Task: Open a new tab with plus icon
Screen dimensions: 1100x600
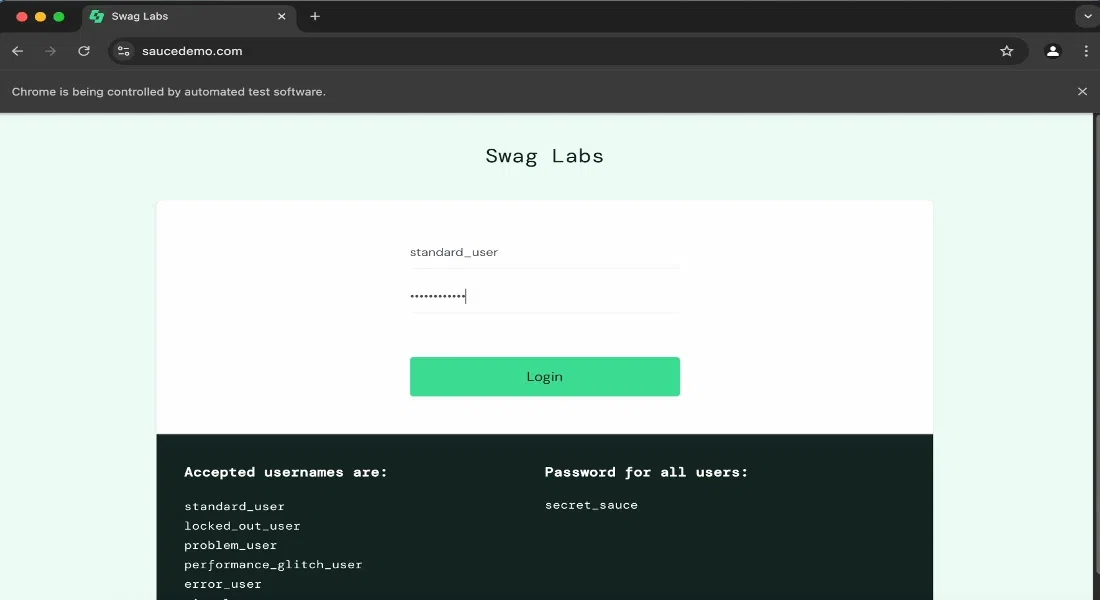Action: (x=315, y=16)
